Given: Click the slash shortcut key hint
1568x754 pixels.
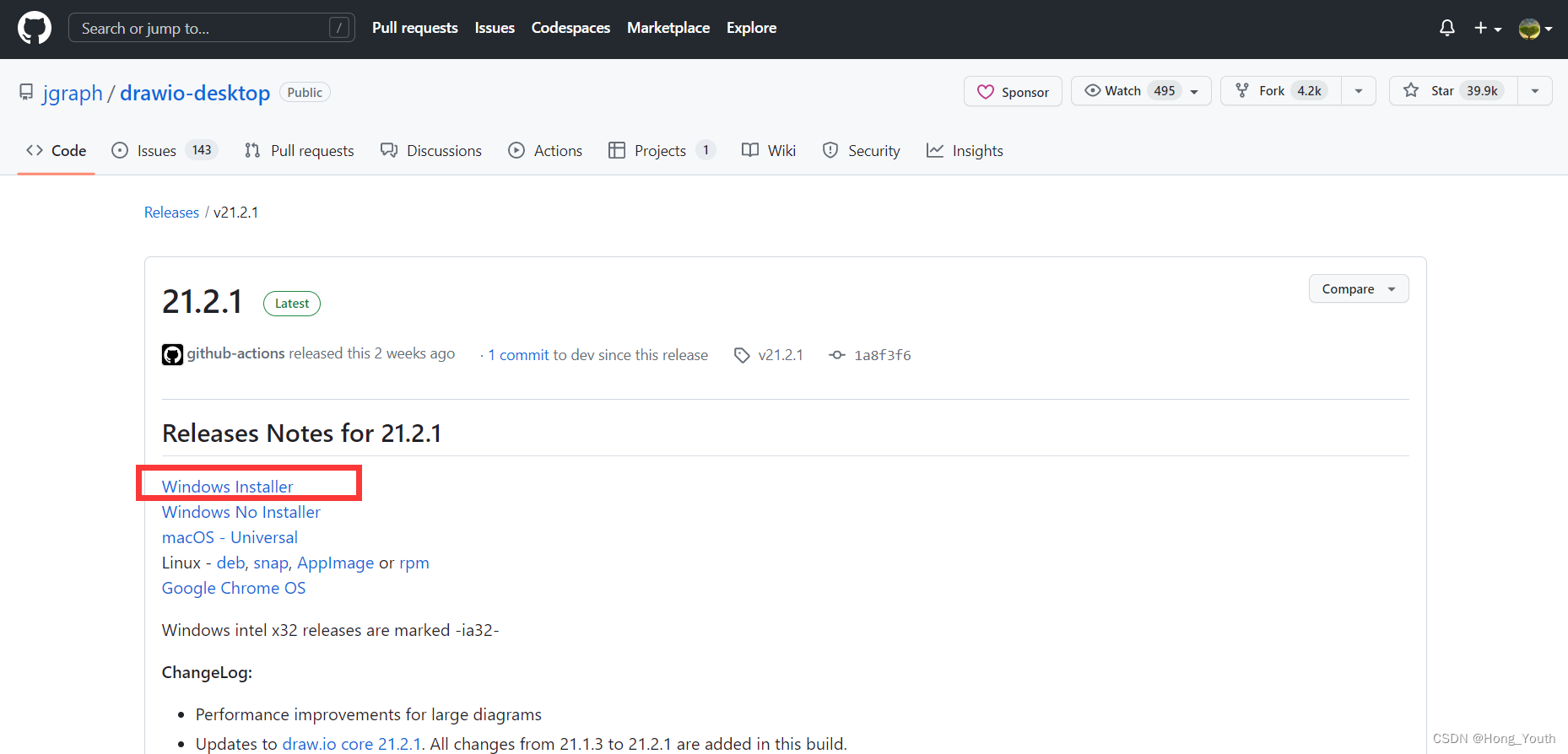Looking at the screenshot, I should [339, 28].
